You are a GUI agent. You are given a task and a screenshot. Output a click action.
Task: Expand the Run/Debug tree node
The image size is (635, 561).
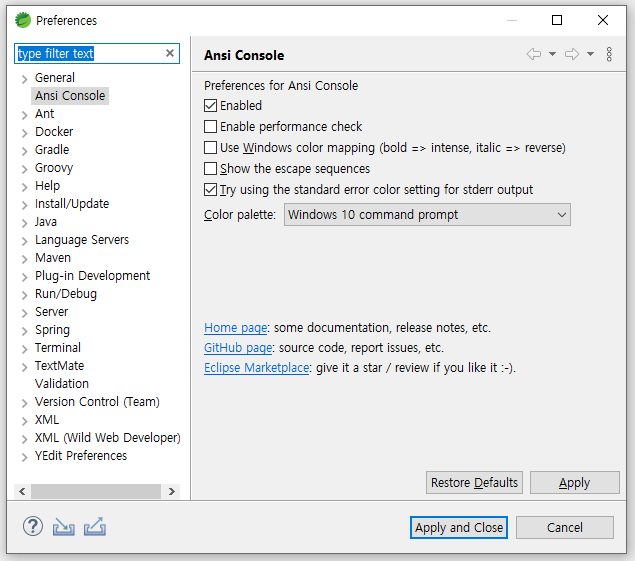(25, 295)
